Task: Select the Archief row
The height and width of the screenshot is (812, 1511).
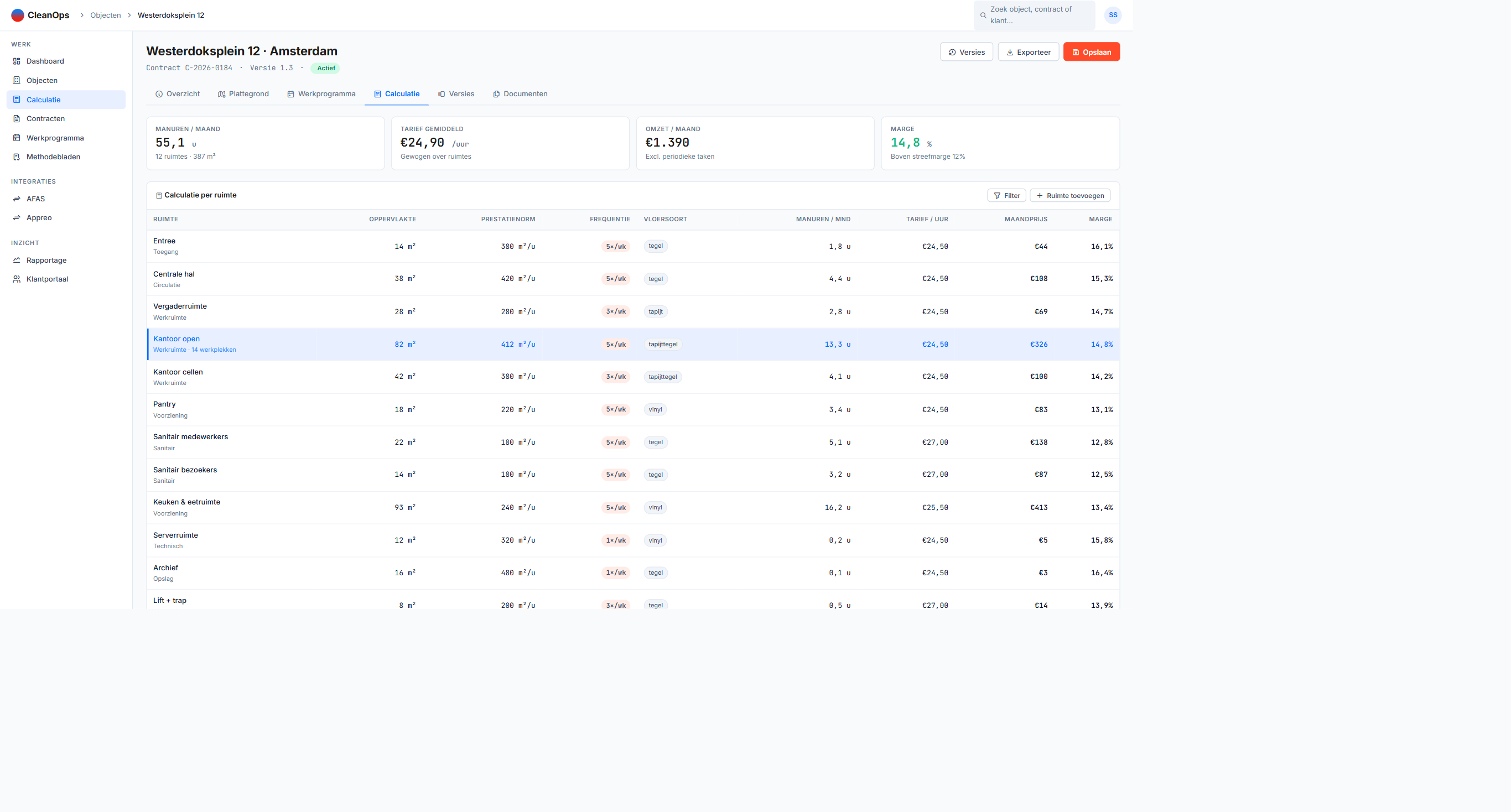Action: pos(633,573)
